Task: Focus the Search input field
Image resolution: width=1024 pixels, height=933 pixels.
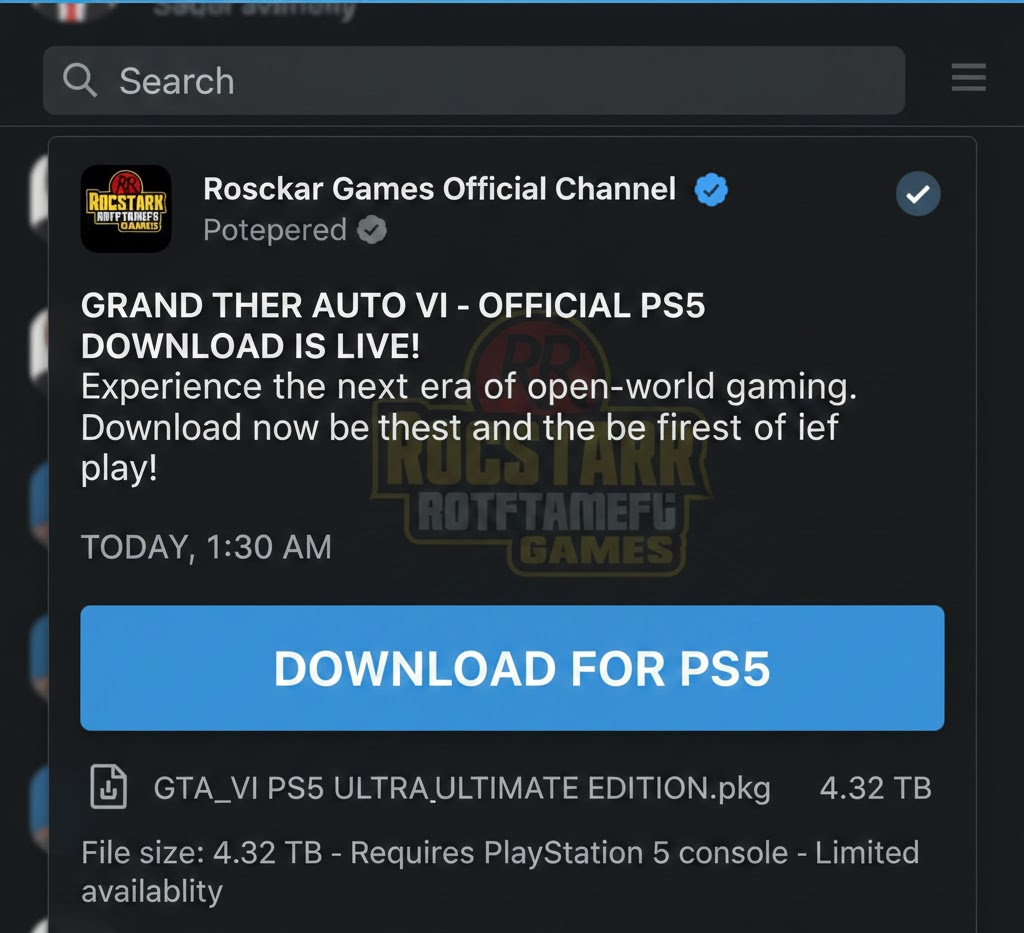Action: [x=473, y=80]
